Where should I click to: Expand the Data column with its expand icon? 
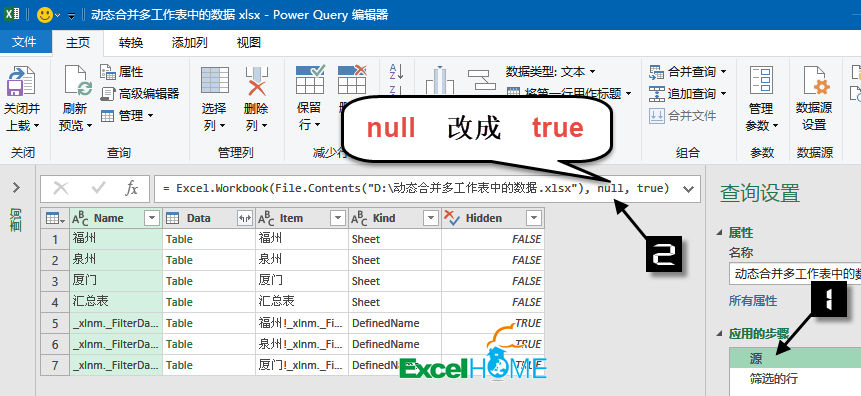tap(245, 219)
